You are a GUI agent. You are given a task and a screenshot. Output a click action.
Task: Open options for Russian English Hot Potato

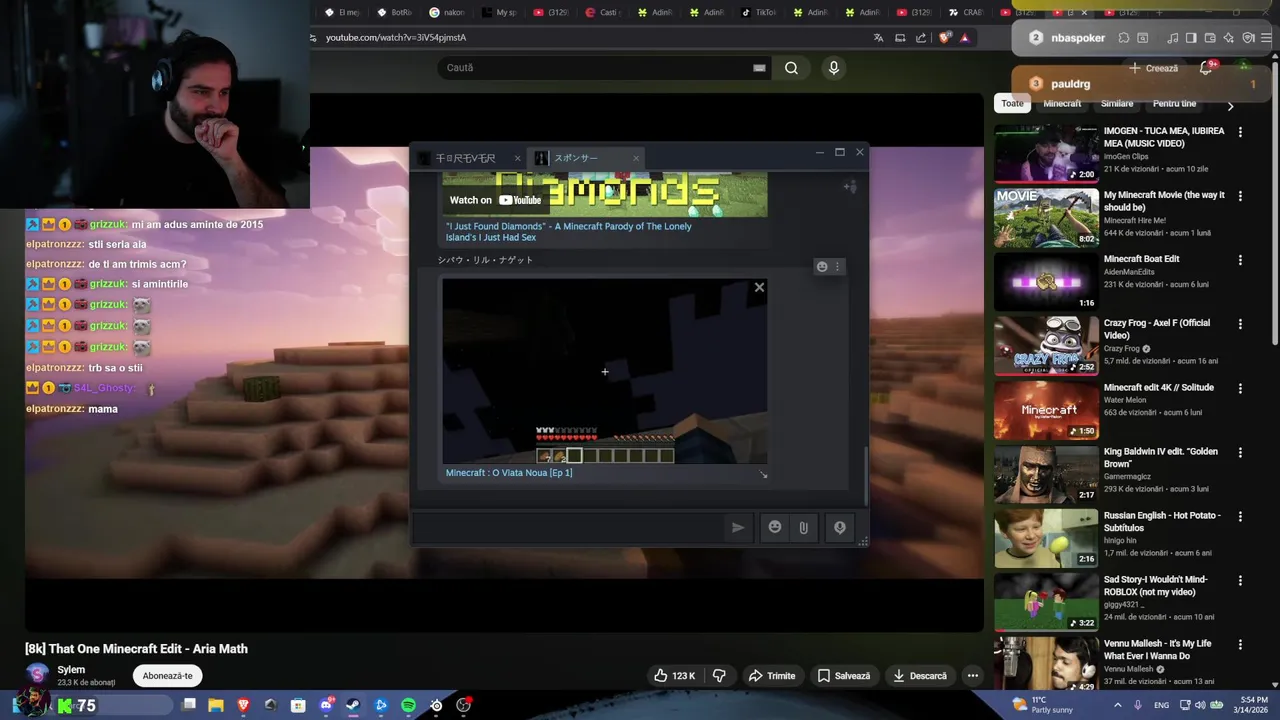[x=1240, y=516]
